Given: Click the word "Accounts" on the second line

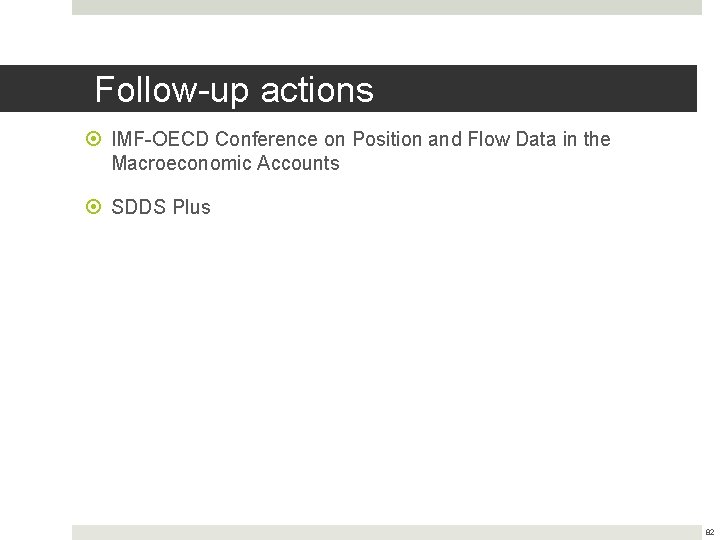Looking at the screenshot, I should pyautogui.click(x=297, y=163).
